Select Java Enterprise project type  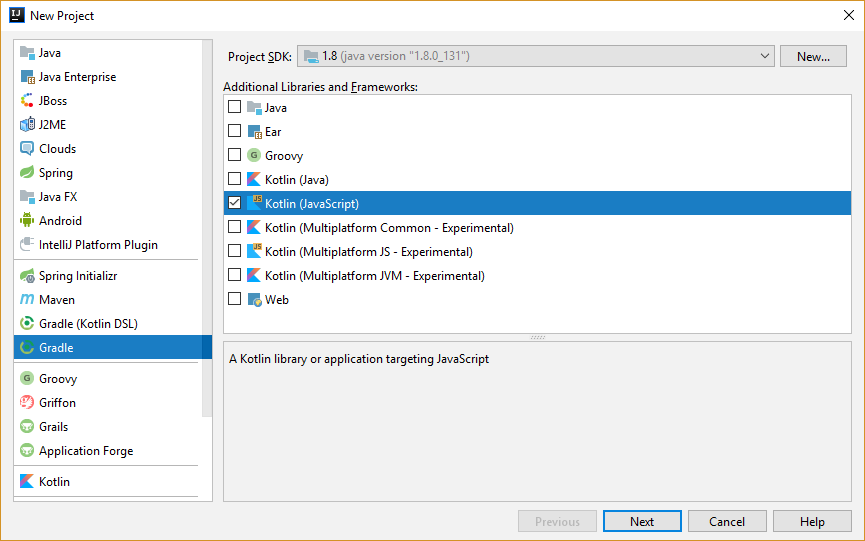(77, 77)
